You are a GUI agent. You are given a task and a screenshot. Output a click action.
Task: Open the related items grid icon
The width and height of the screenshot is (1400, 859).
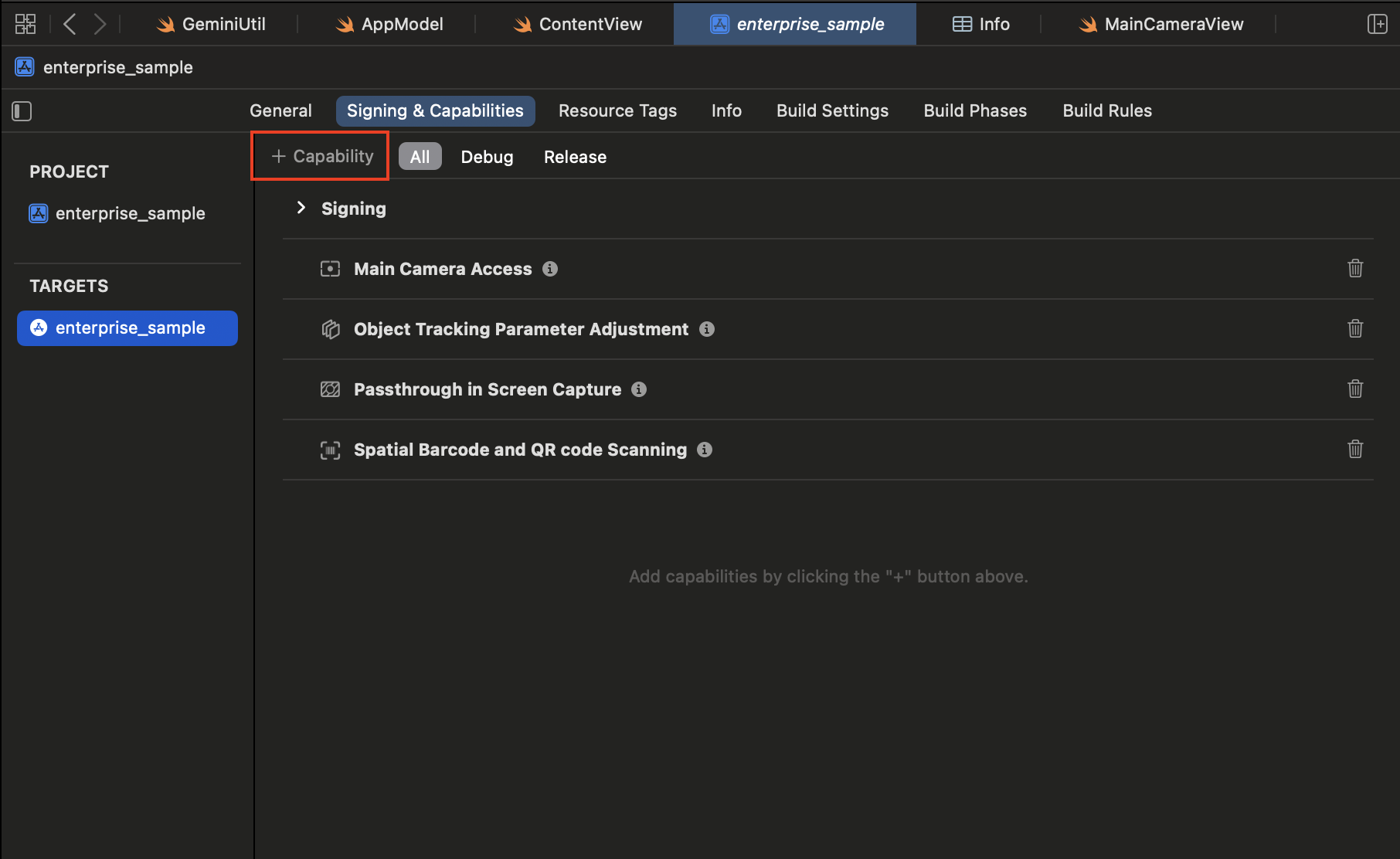point(25,24)
